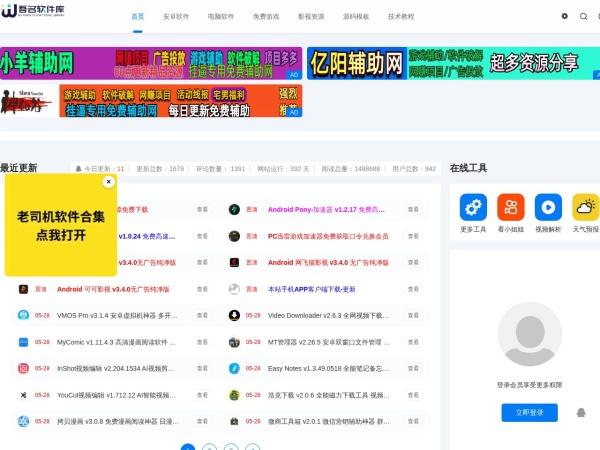Close the yellow popup with X

click(109, 182)
